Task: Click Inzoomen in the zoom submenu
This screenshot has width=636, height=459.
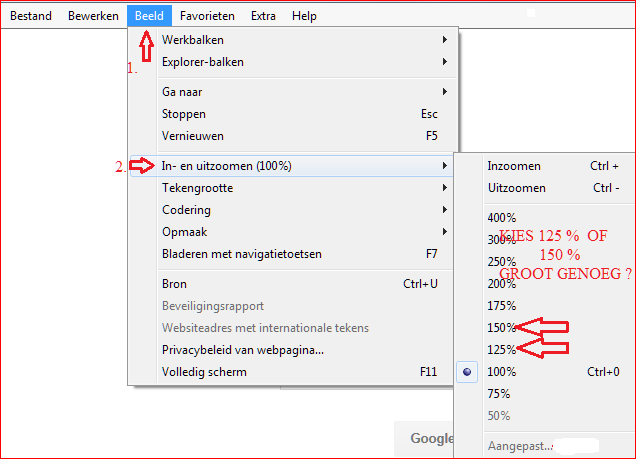Action: coord(514,166)
